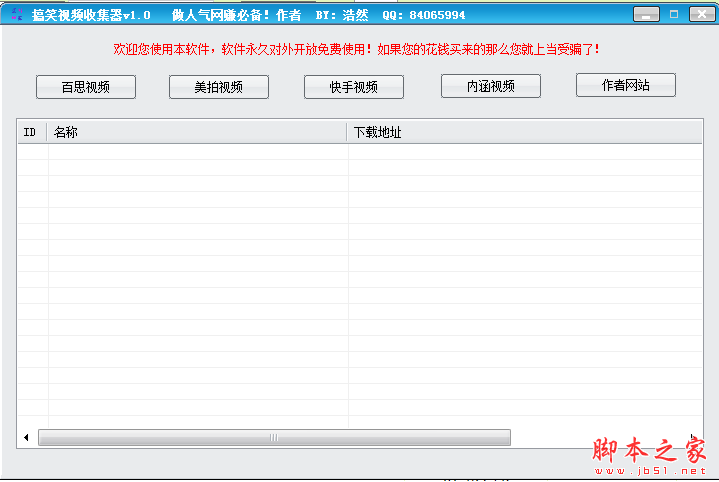The image size is (719, 482).
Task: Click the 脚本之家 watermark logo
Action: 650,453
